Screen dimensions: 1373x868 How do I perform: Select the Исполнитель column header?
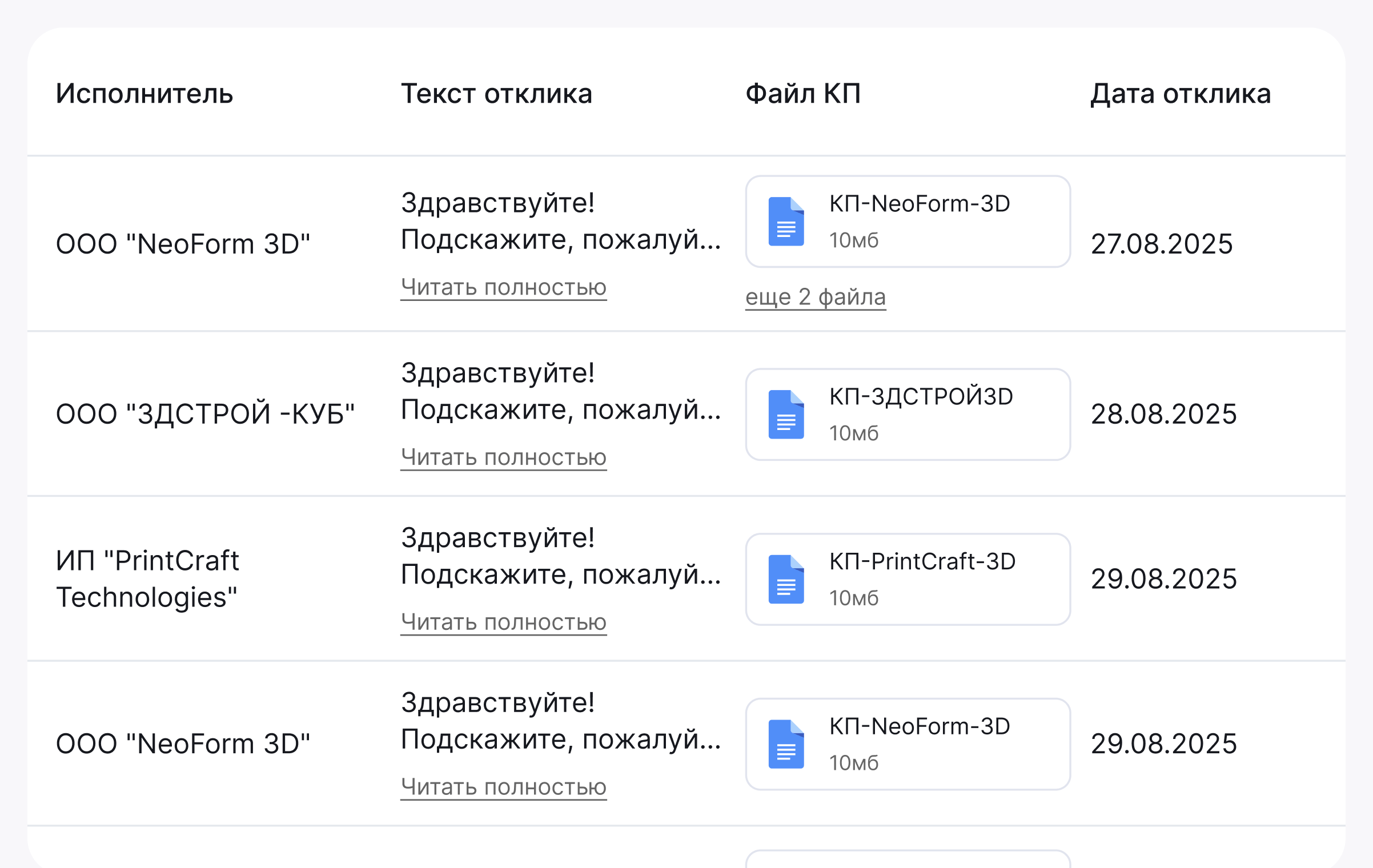[144, 94]
